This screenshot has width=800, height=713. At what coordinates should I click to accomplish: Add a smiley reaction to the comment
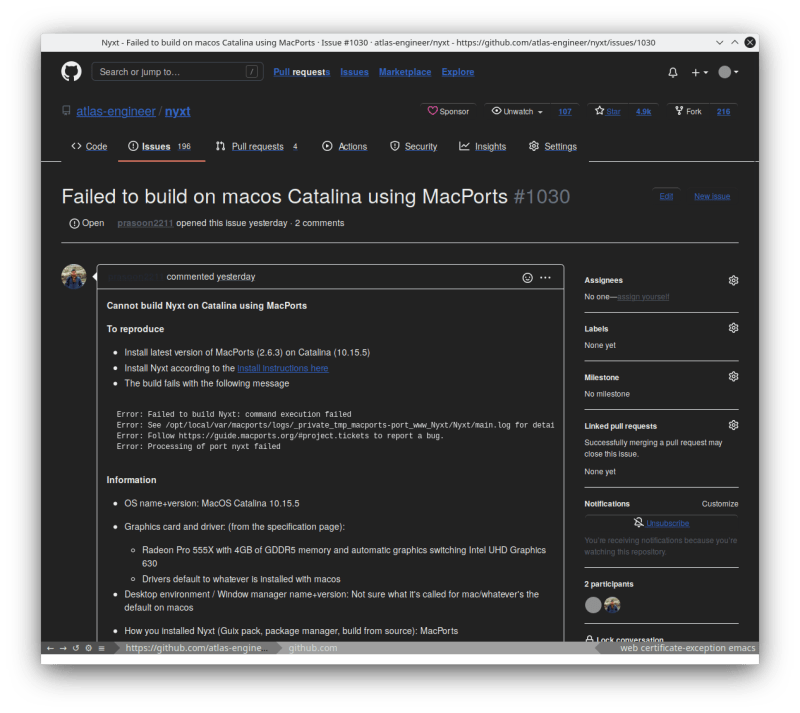click(526, 277)
